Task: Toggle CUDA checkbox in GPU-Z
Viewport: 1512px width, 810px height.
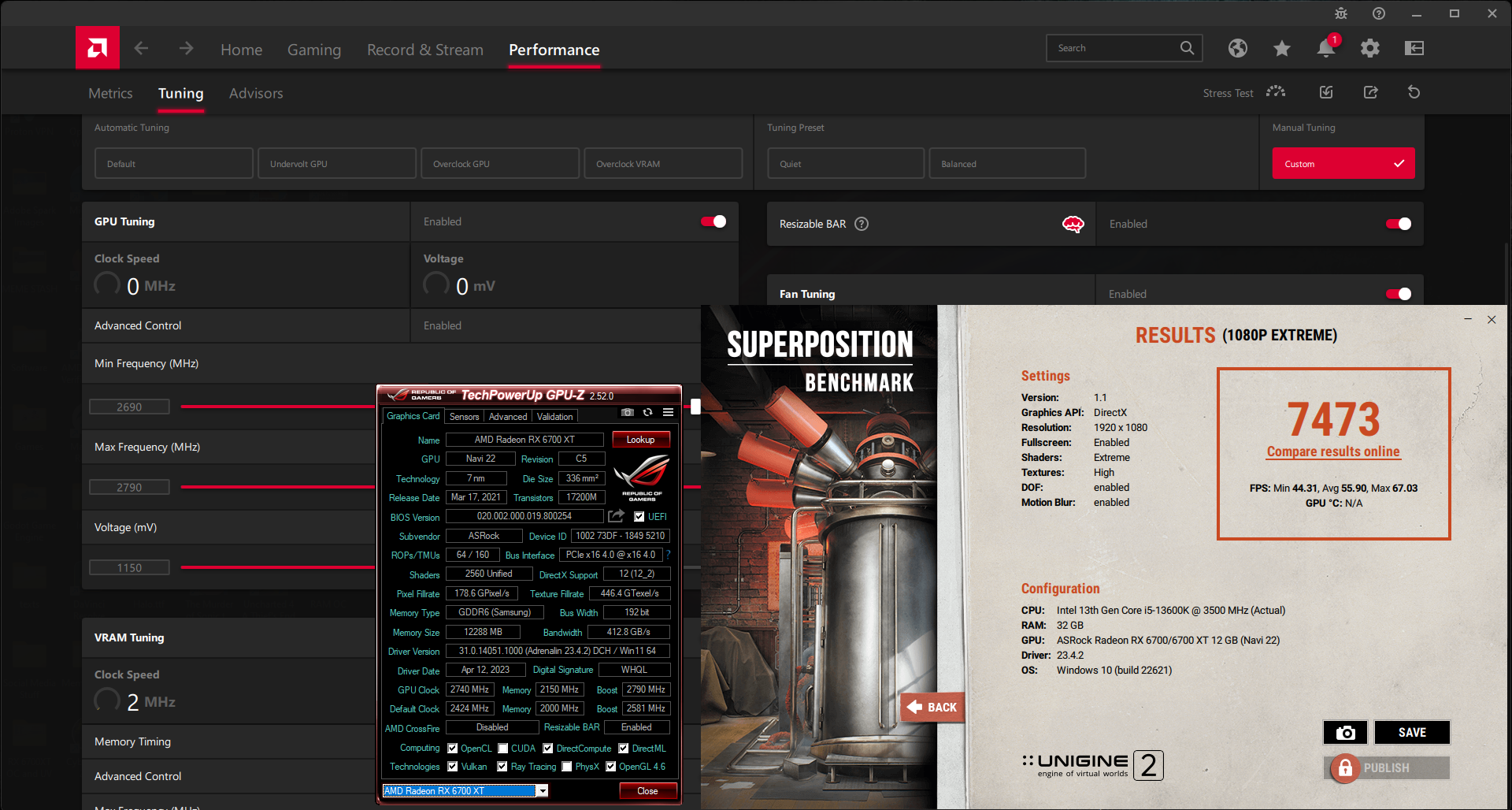Action: point(503,749)
